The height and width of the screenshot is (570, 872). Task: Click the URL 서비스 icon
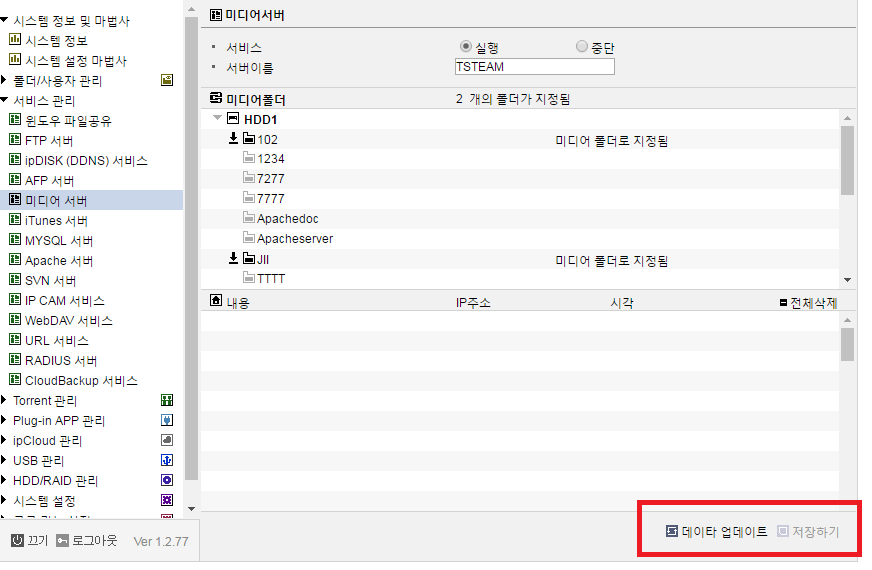pos(15,340)
